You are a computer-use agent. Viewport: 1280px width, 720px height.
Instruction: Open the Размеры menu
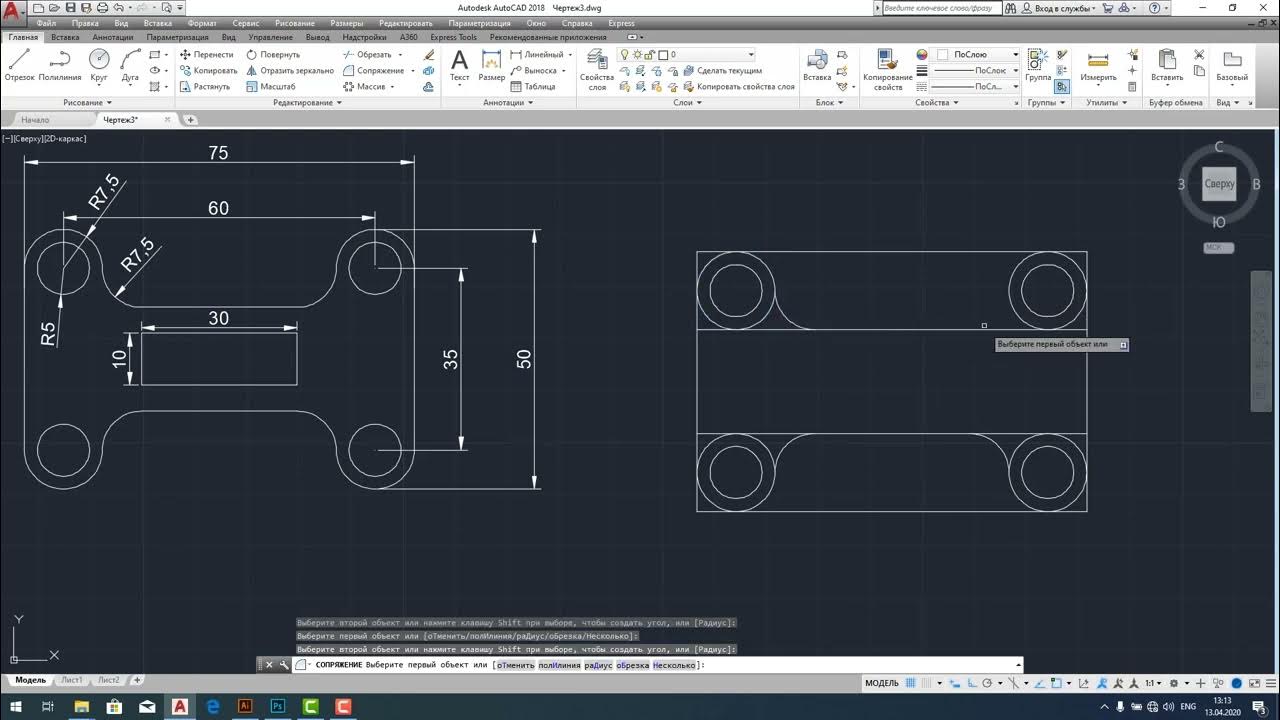point(347,23)
